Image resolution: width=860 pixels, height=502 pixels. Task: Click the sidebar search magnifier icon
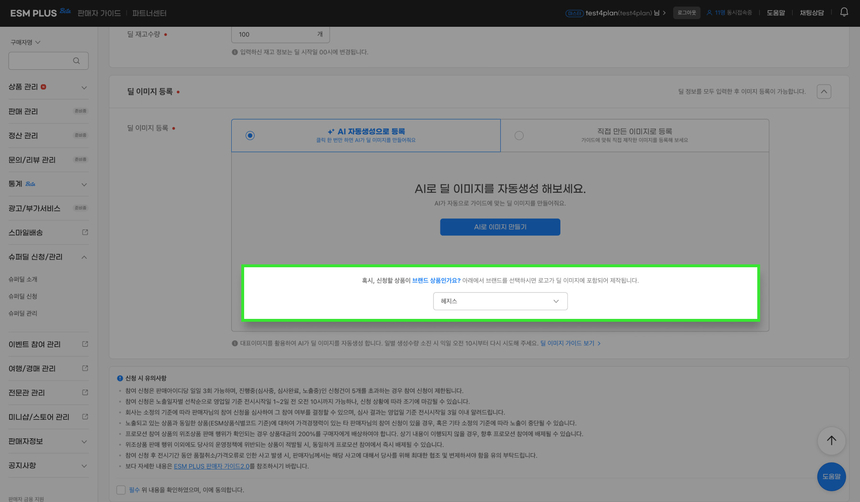coord(76,61)
